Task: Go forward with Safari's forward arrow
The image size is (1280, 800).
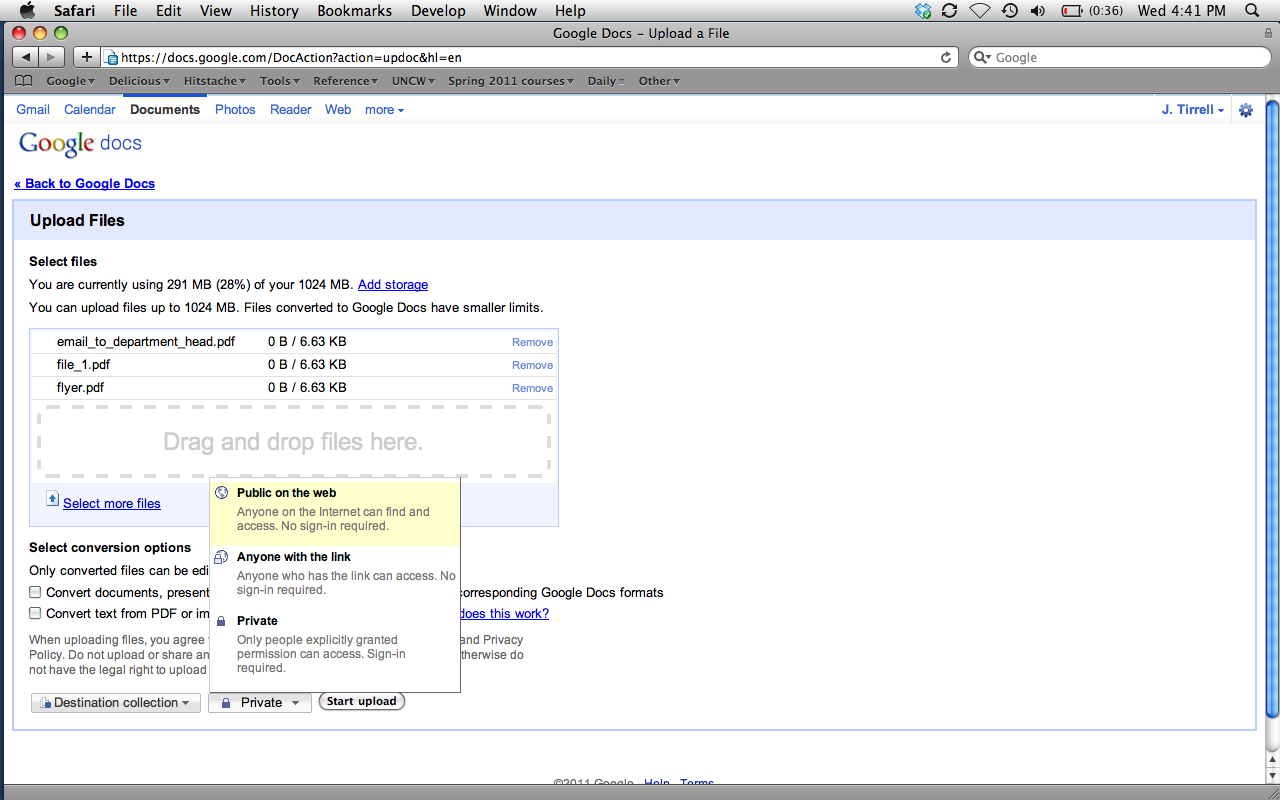Action: tap(52, 57)
